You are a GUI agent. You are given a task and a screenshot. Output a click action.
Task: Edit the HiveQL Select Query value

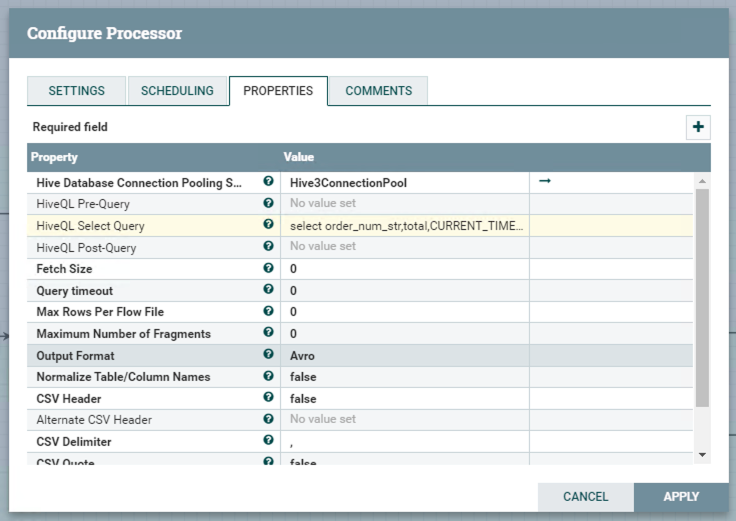[405, 226]
